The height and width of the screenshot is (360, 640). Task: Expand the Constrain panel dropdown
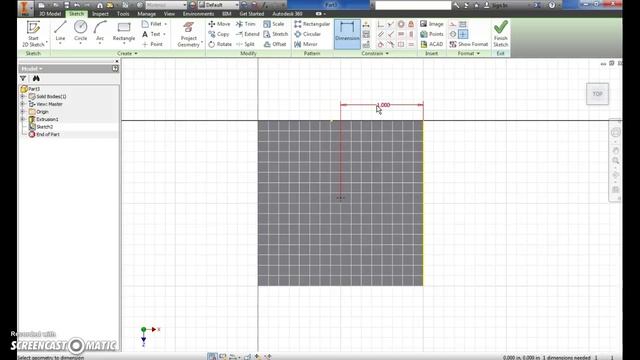tap(375, 53)
